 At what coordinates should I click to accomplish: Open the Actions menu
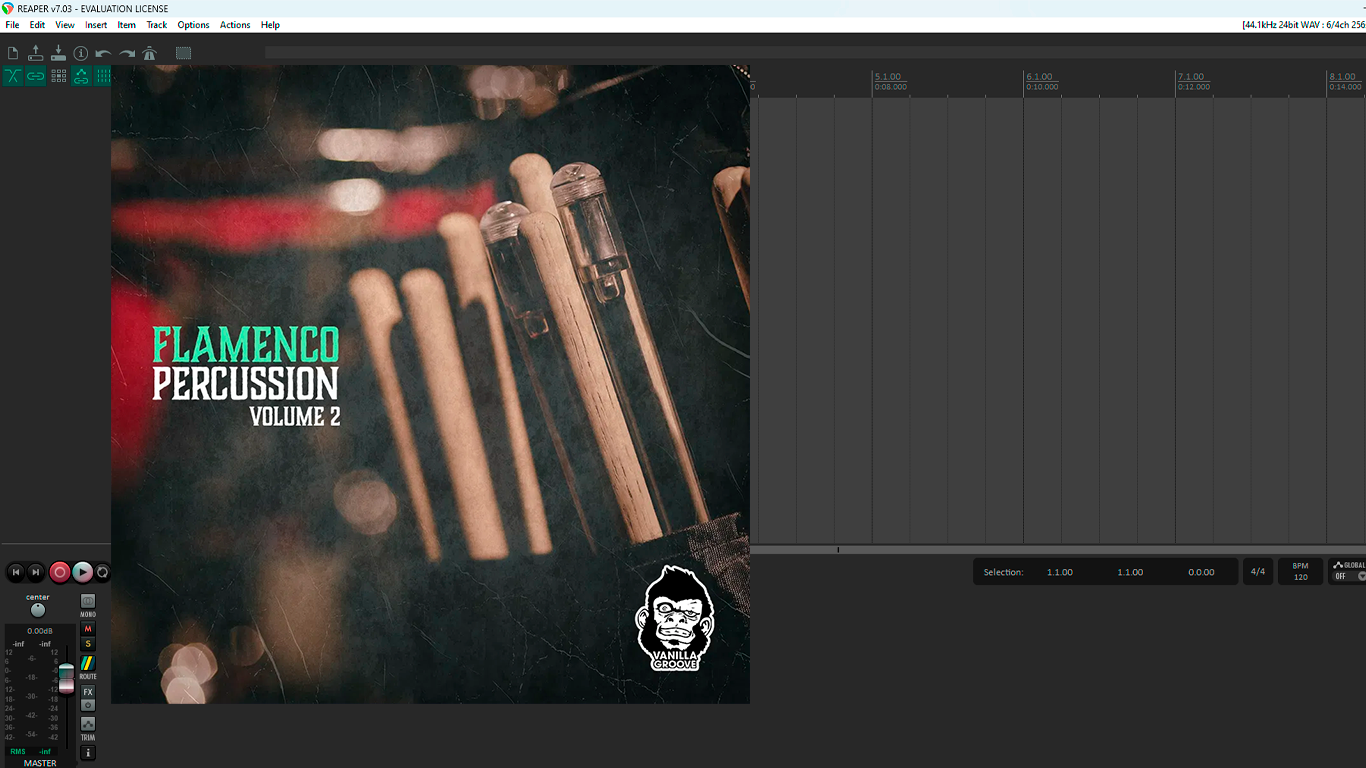235,25
